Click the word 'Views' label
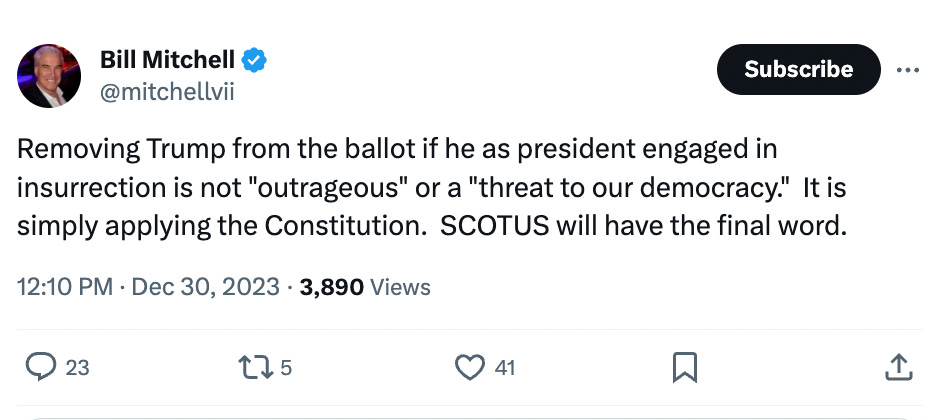940x420 pixels. [x=400, y=287]
